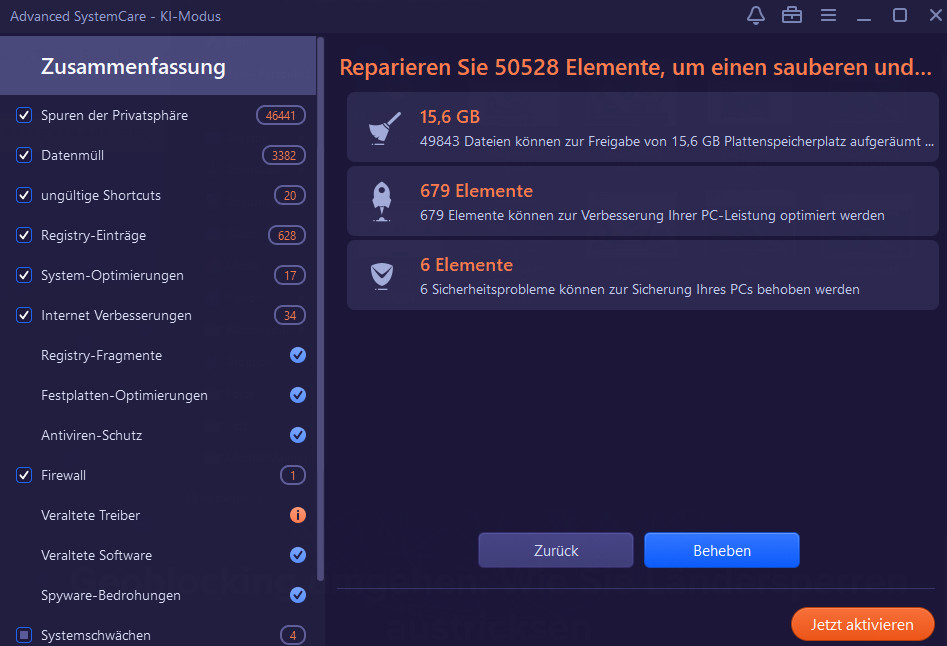This screenshot has height=646, width=947.
Task: Uncheck Registry-Einträge checkbox
Action: (24, 235)
